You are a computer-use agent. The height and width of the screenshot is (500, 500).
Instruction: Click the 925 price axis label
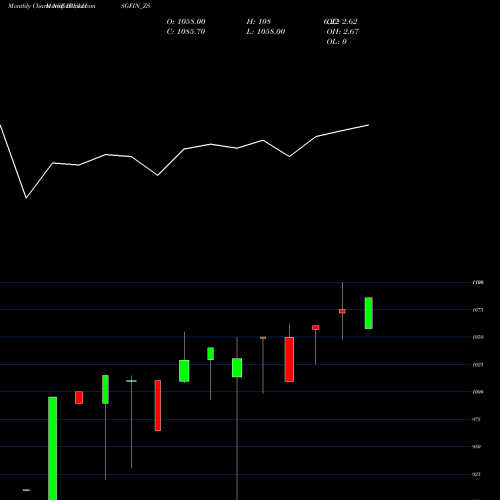pyautogui.click(x=477, y=474)
